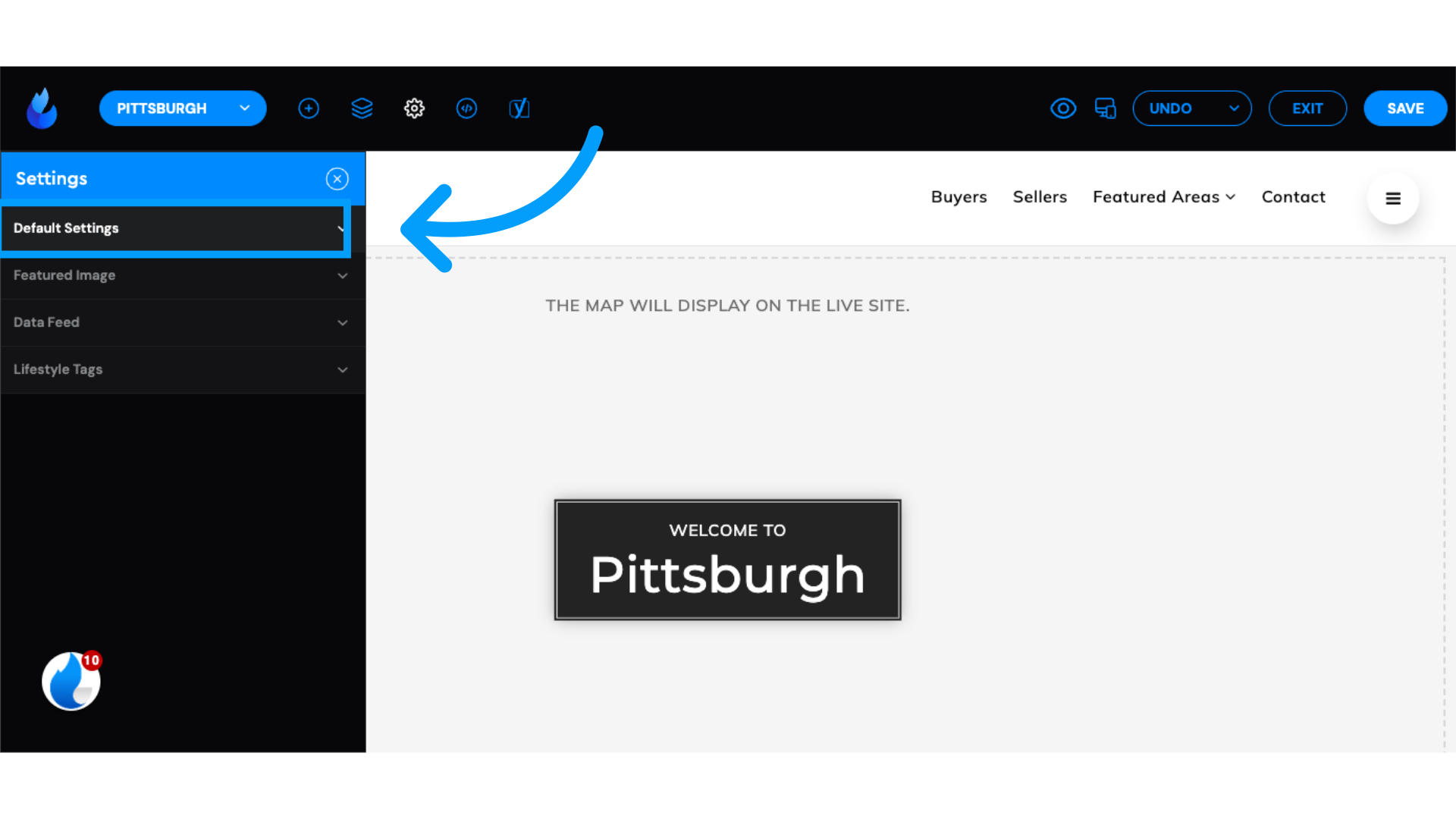Screen dimensions: 1456x819
Task: Click the flame/logo icon top left
Action: 42,108
